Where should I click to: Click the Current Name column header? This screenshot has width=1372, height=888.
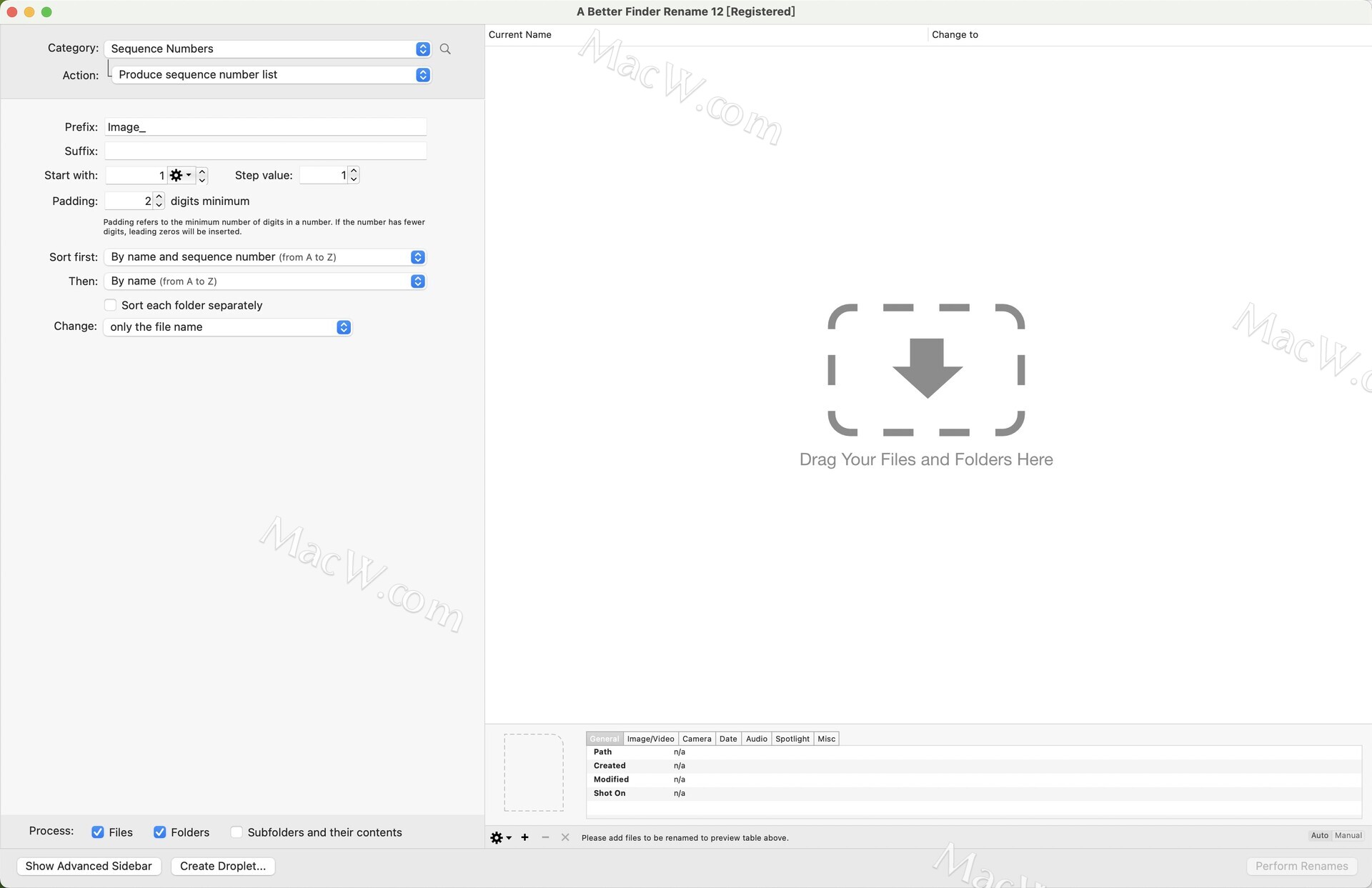[x=706, y=34]
